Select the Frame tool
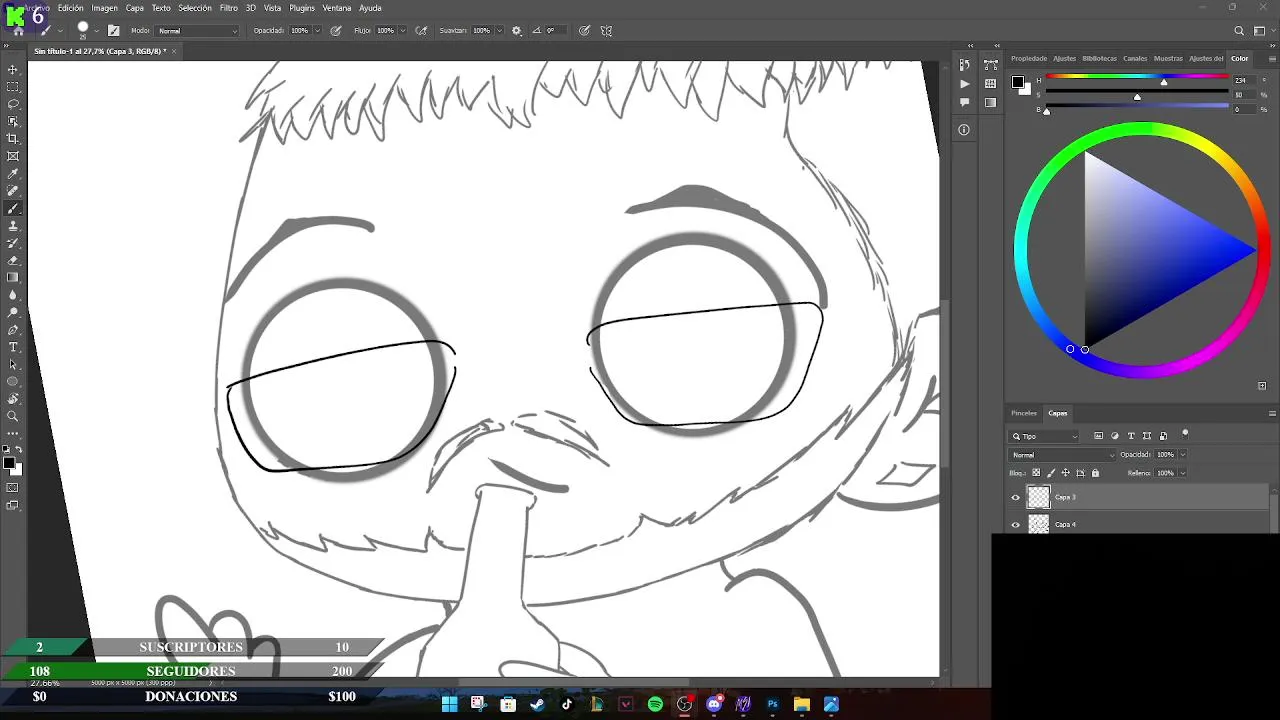Screen dimensions: 1280x720 click(13, 156)
